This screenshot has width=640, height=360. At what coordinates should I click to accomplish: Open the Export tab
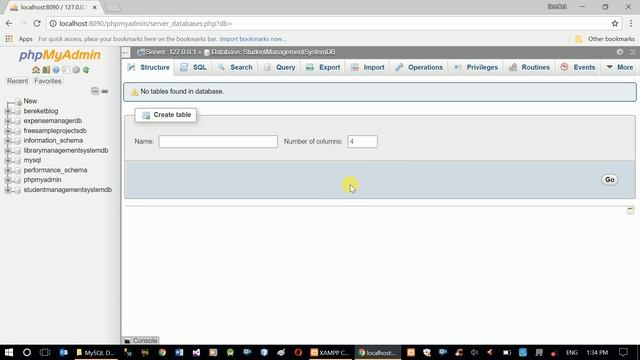click(x=323, y=67)
